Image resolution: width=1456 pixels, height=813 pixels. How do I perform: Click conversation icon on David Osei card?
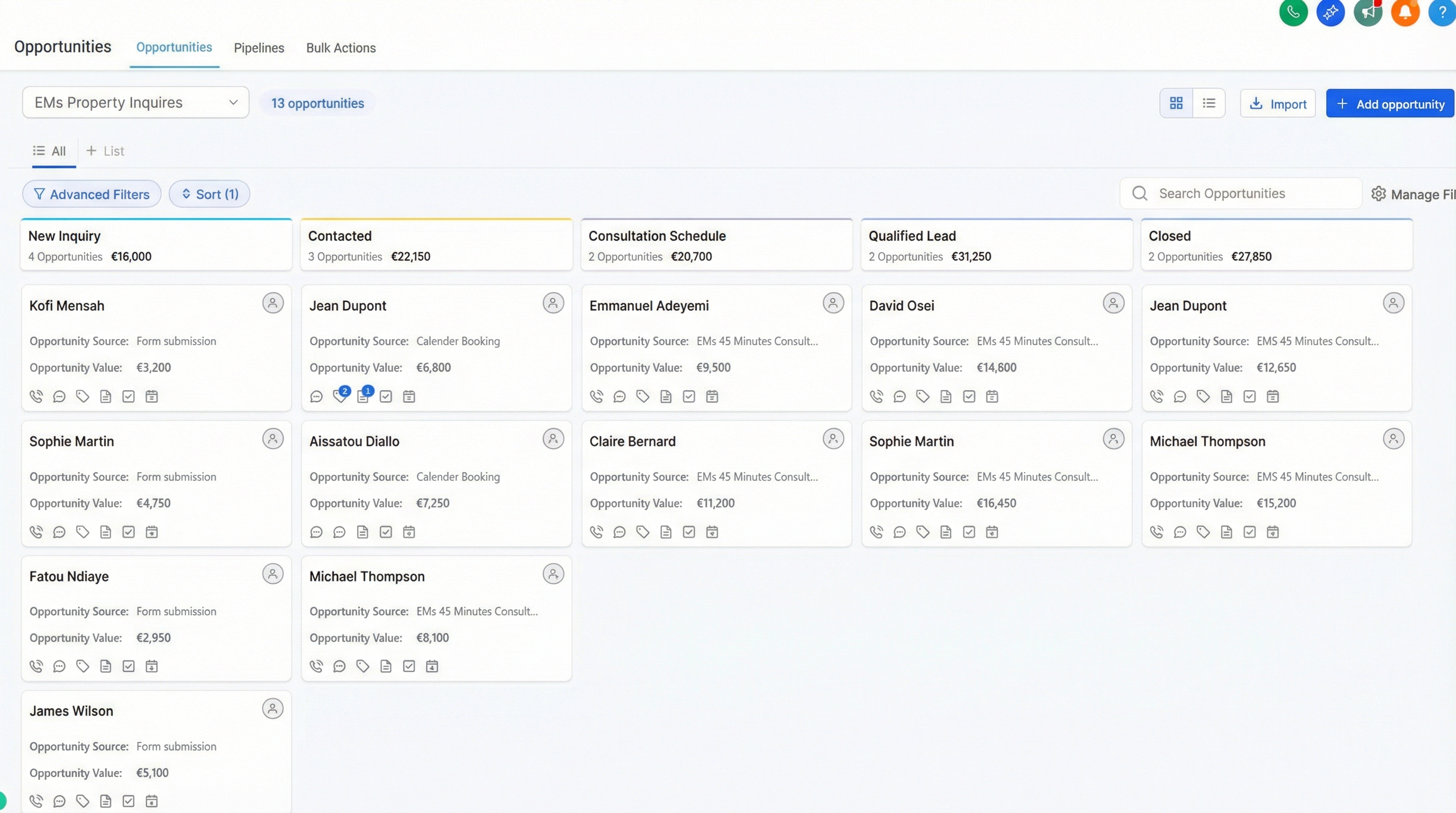(x=899, y=396)
